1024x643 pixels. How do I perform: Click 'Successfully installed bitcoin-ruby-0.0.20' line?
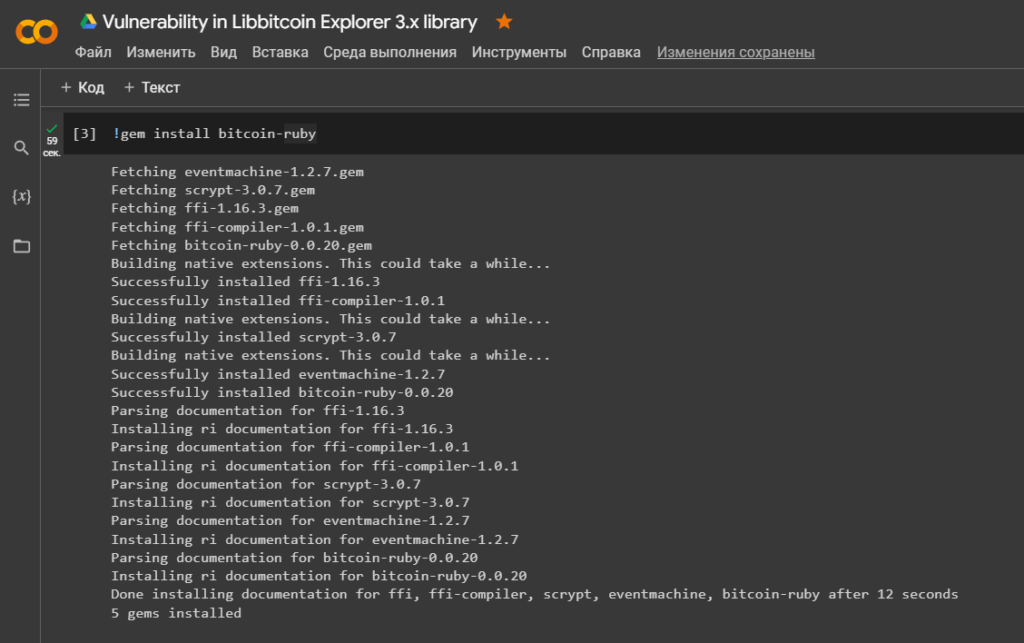(x=282, y=393)
